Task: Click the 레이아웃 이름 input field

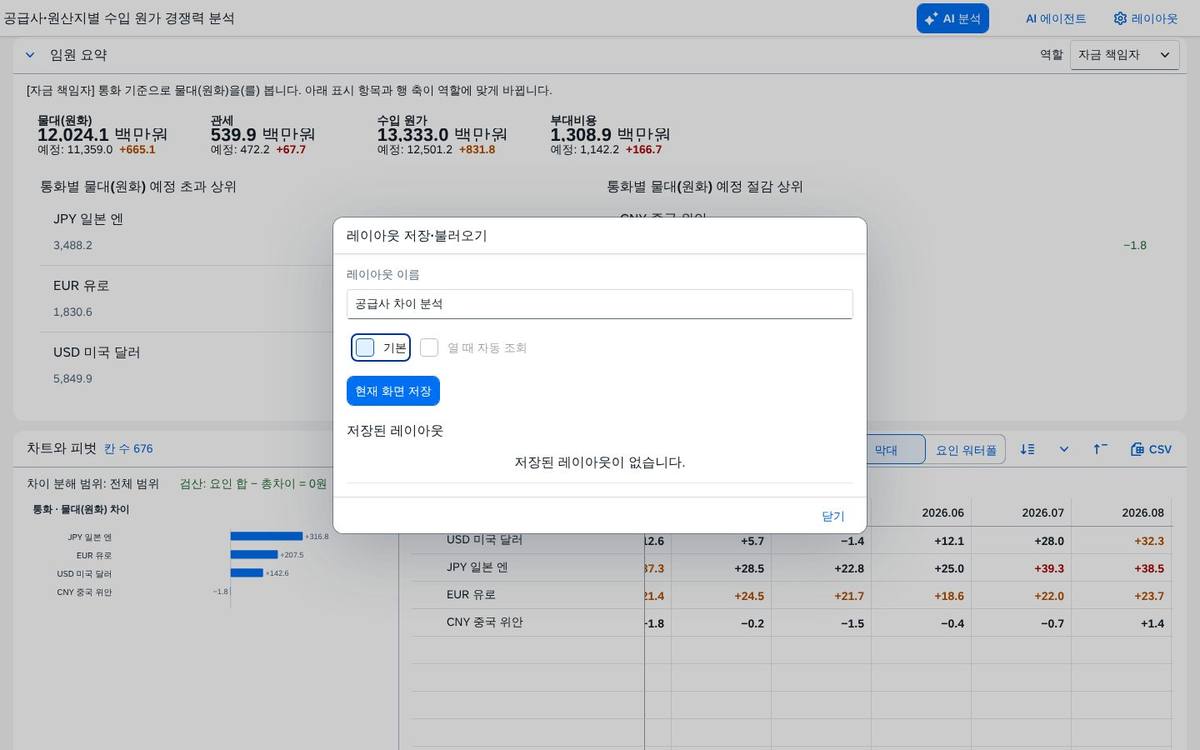Action: click(x=600, y=304)
